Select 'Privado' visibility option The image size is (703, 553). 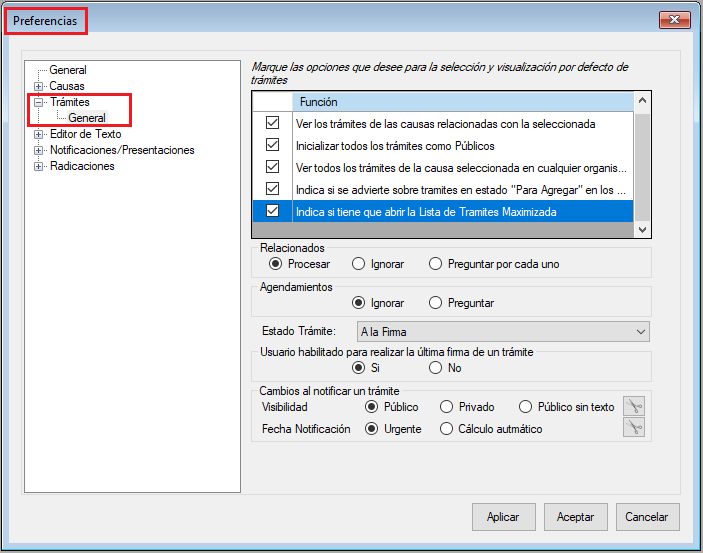coord(446,407)
